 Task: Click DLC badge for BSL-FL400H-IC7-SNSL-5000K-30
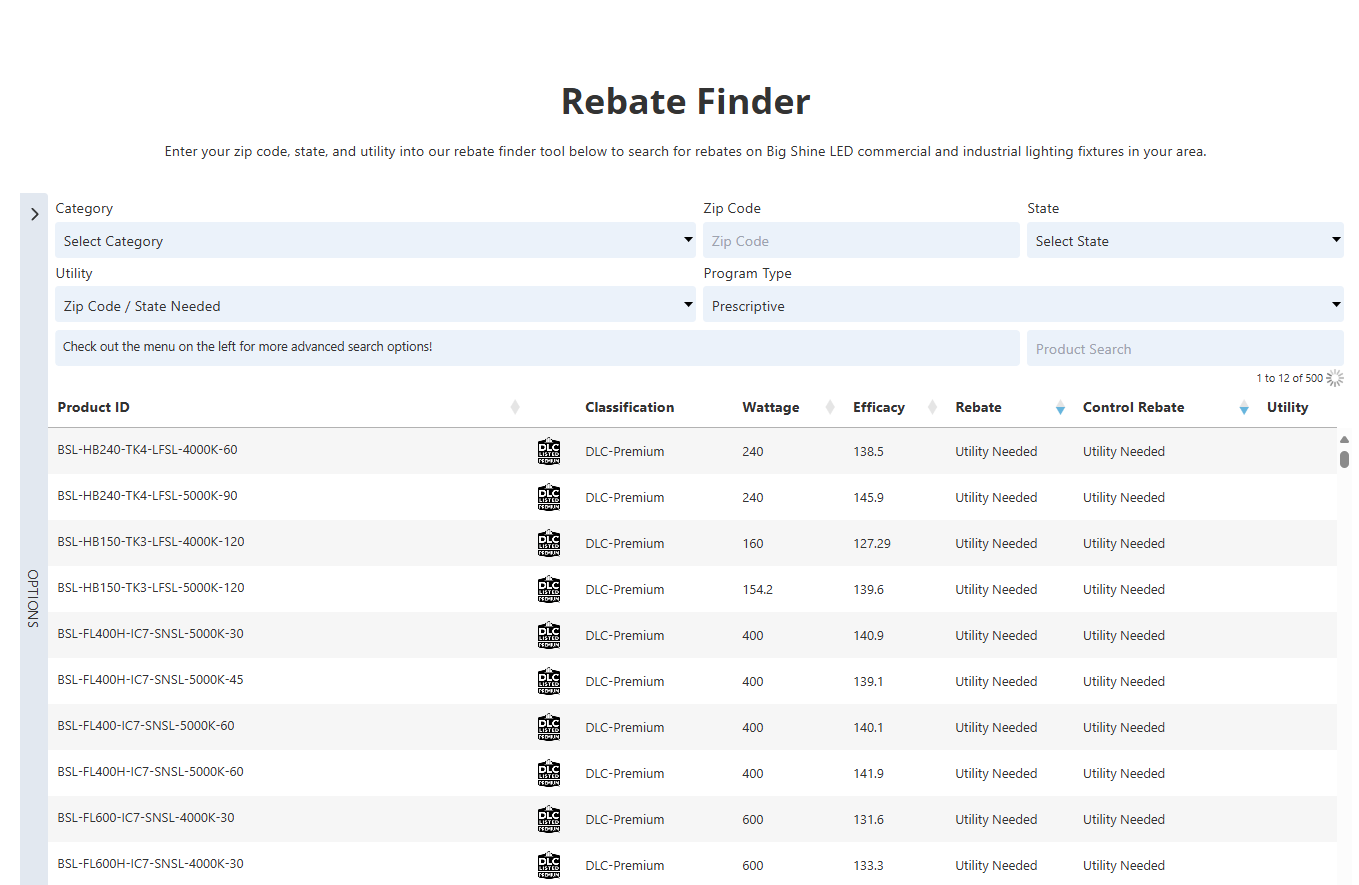(549, 635)
